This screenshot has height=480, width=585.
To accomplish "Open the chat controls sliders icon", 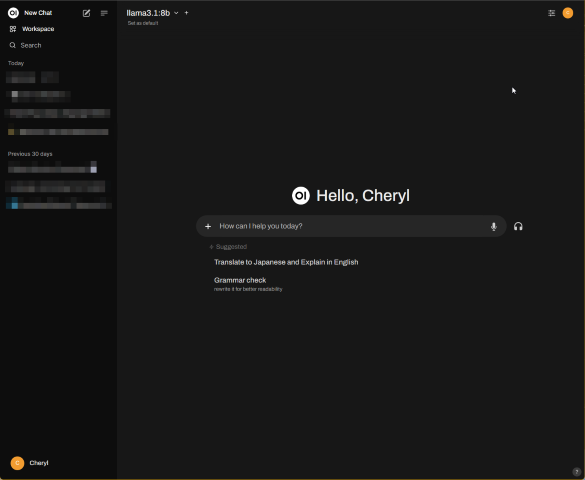I will 551,13.
